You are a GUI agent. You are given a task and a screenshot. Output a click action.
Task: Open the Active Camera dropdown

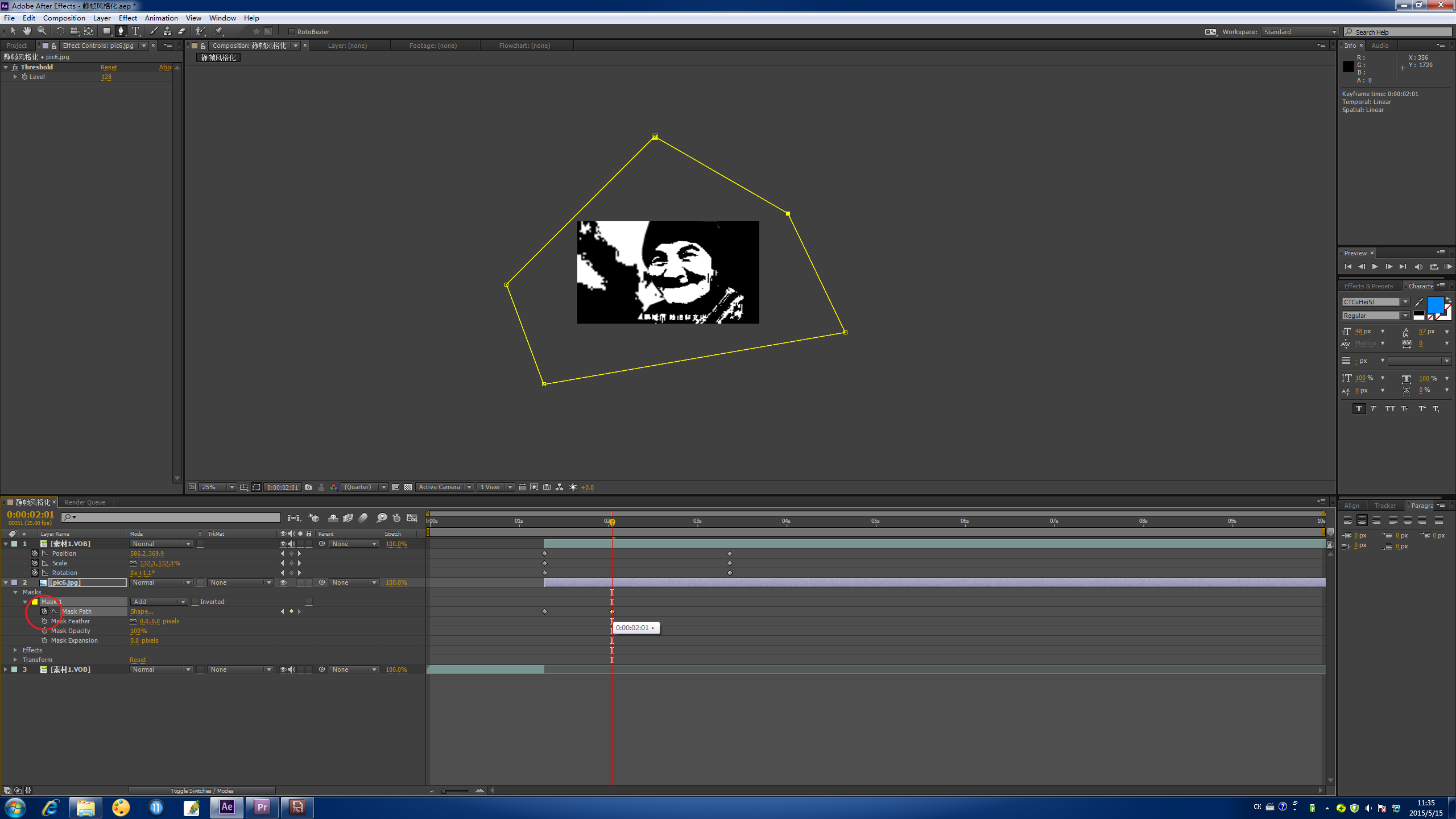tap(444, 487)
